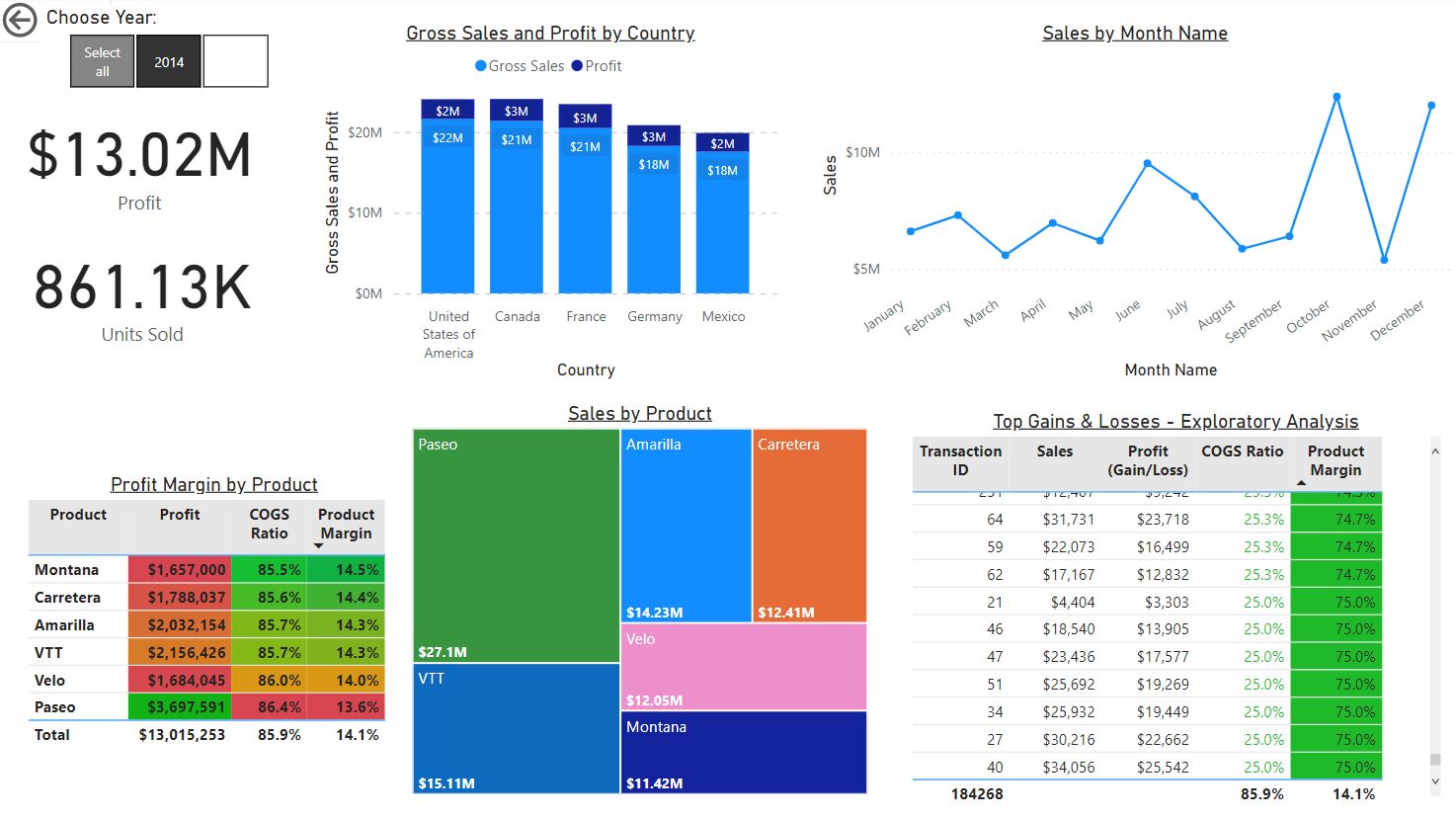Select 2014 in the Choose Year slicer
Image resolution: width=1456 pixels, height=820 pixels.
[168, 61]
